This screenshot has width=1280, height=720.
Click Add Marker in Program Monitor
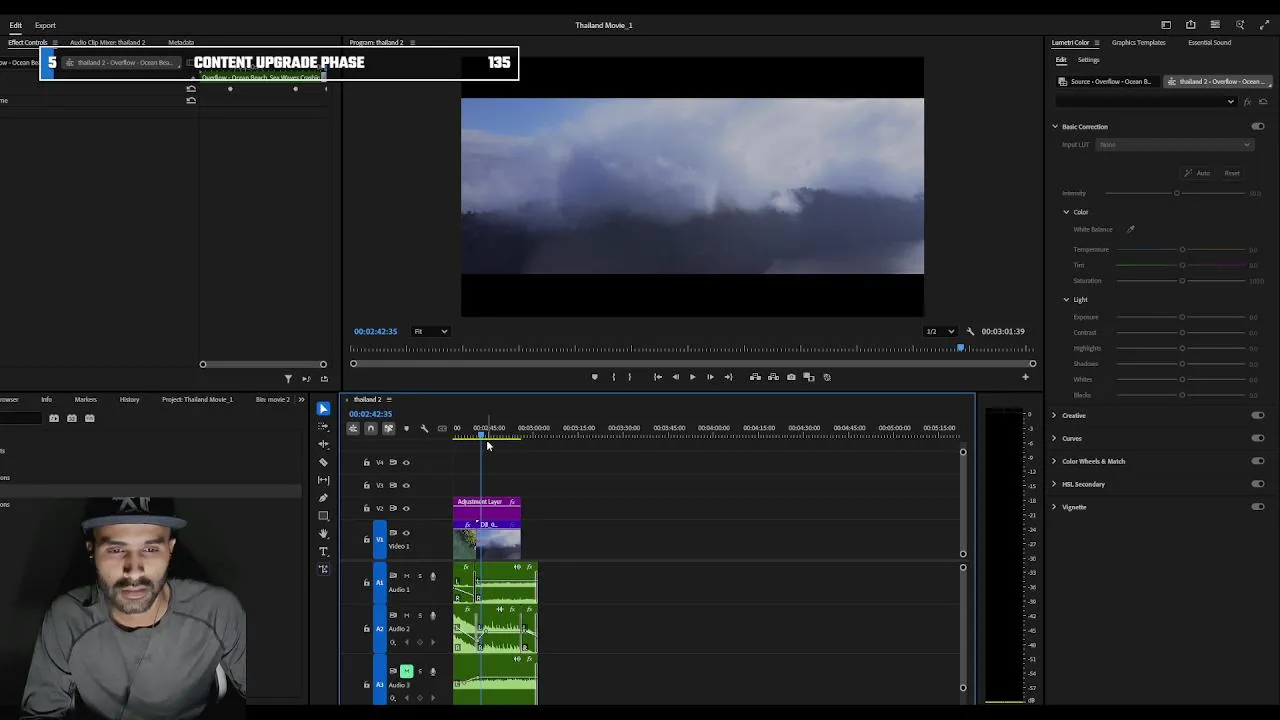point(594,377)
